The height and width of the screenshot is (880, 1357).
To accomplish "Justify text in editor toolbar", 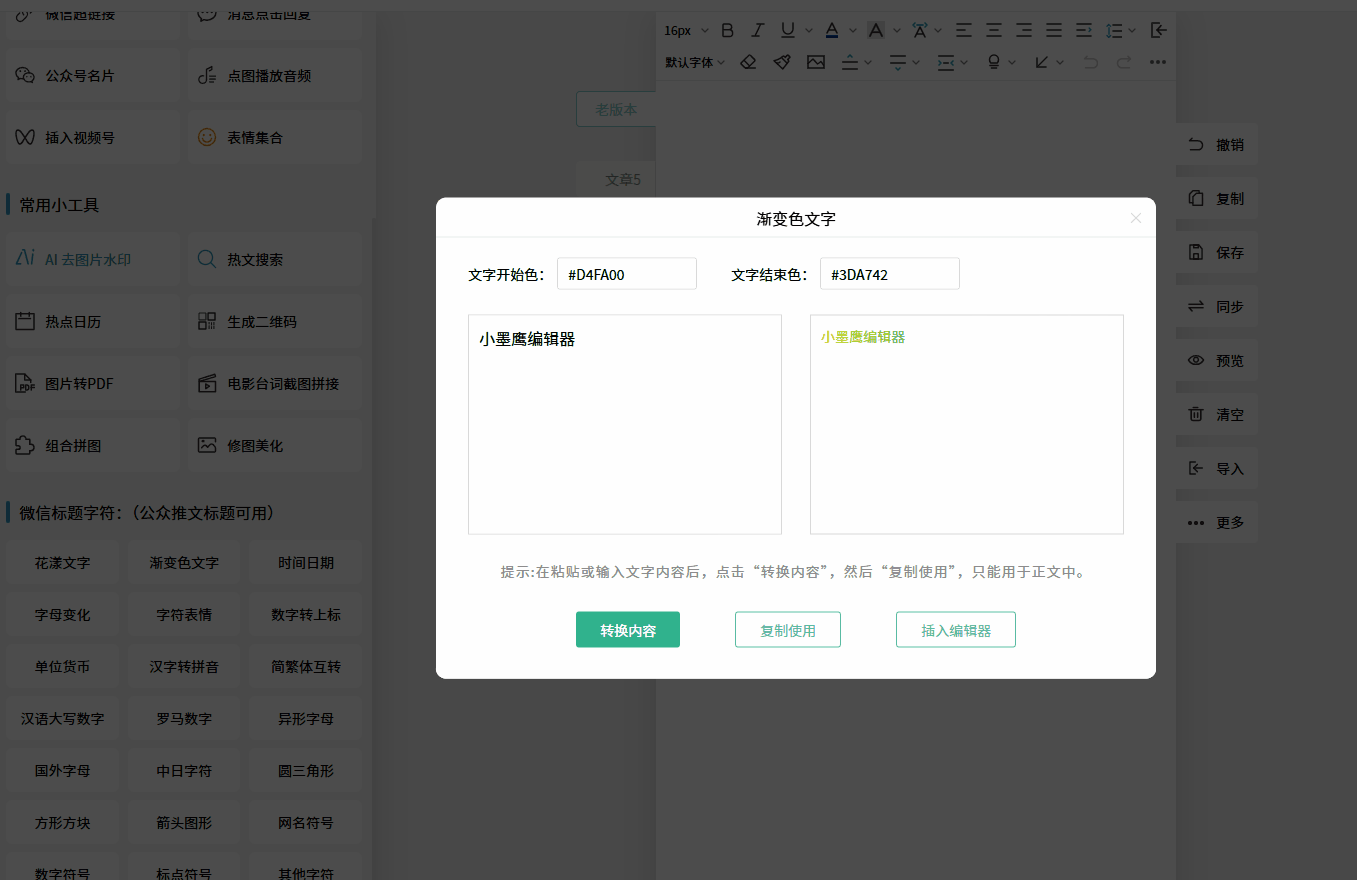I will [1053, 30].
